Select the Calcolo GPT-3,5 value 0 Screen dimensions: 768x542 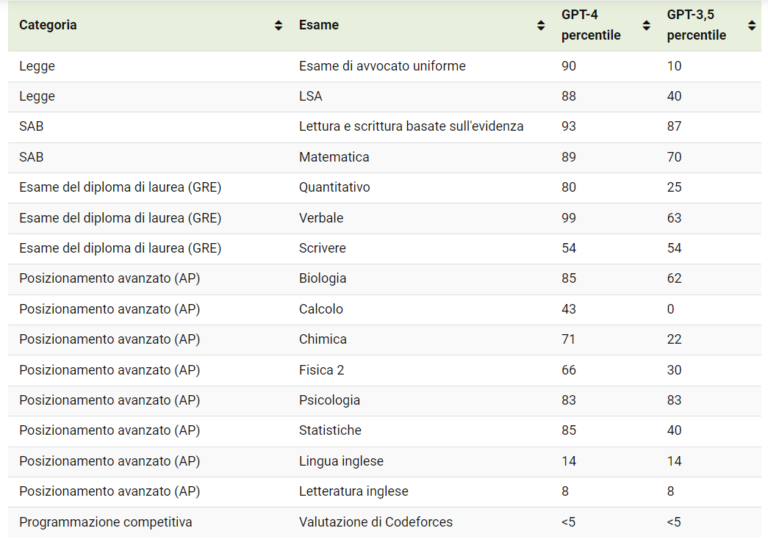pos(671,309)
